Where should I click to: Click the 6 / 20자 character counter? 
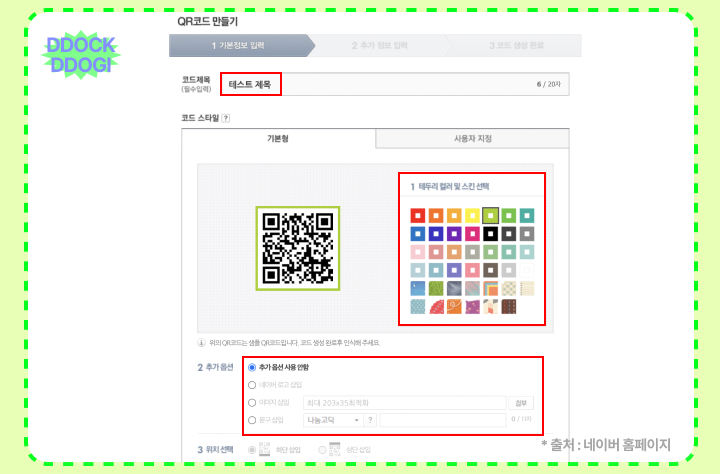549,84
